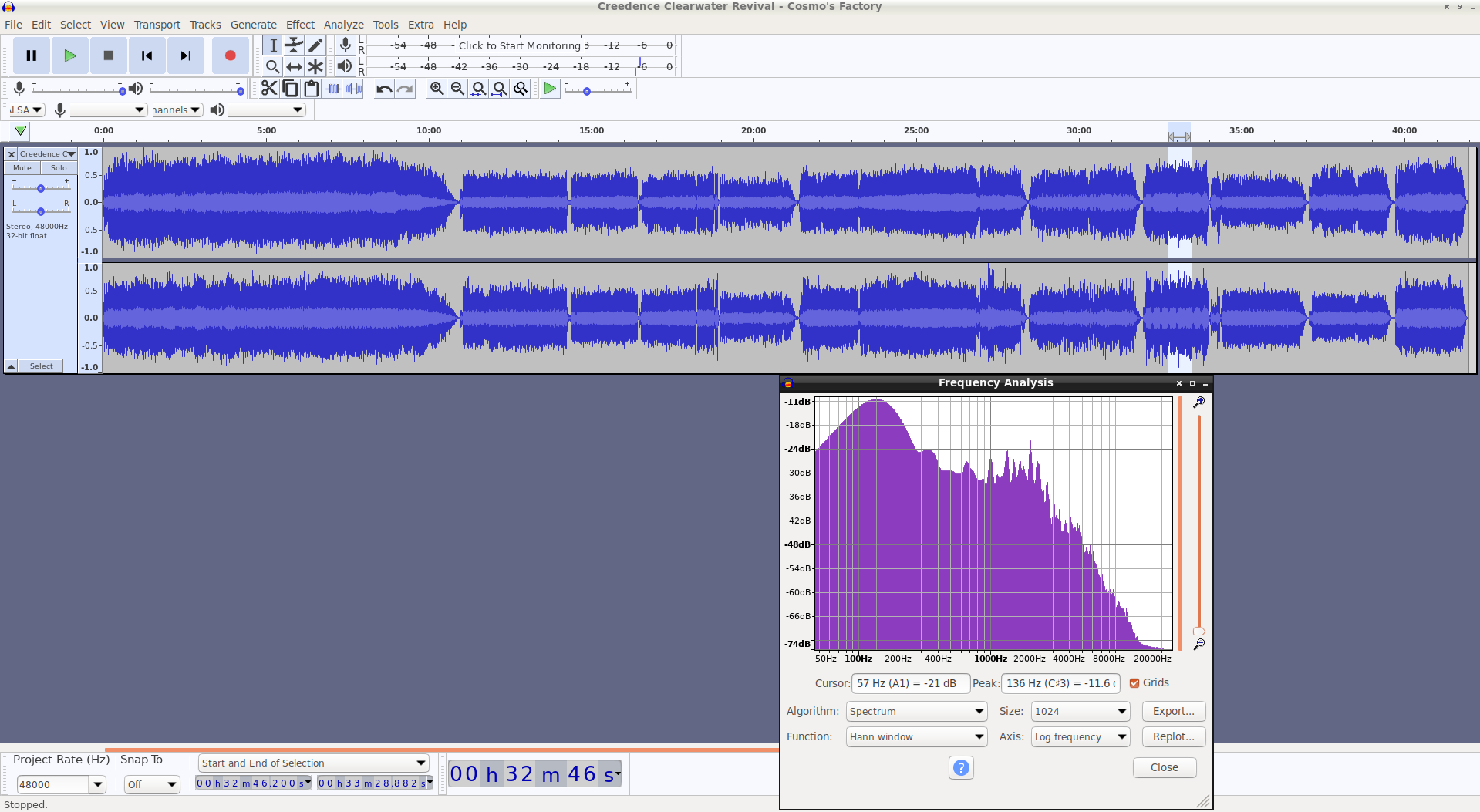Zoom out on the timeline
The image size is (1480, 812).
click(457, 89)
